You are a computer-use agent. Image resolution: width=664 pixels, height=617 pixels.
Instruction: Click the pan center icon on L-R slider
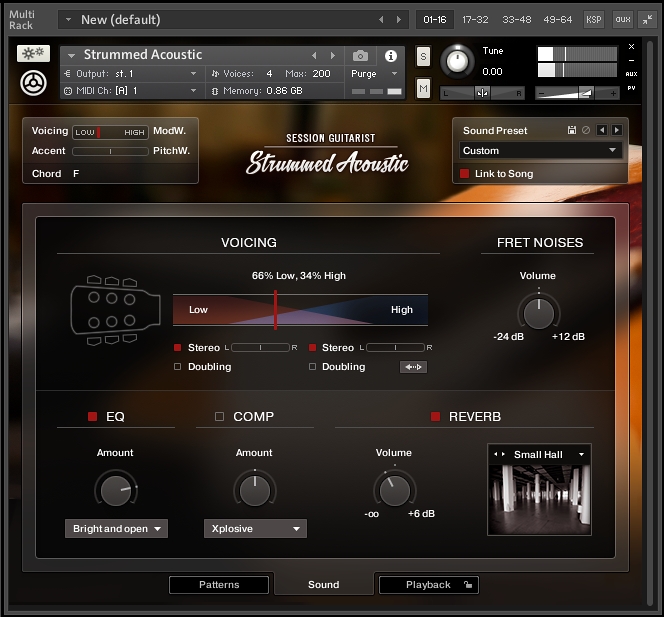coord(482,93)
